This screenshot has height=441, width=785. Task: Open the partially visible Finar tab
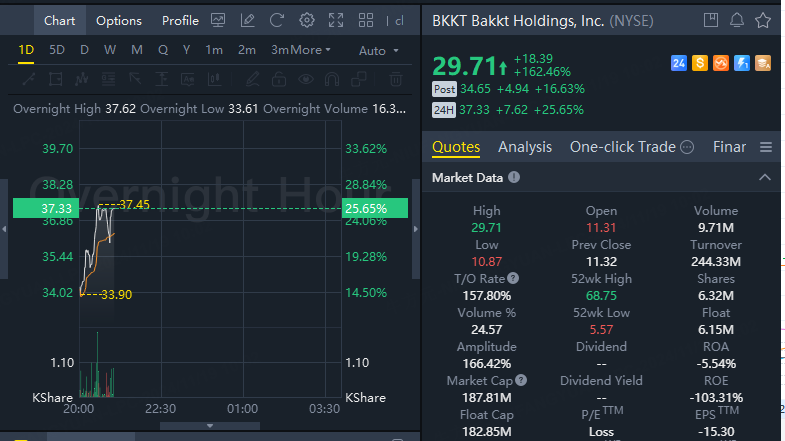coord(729,147)
